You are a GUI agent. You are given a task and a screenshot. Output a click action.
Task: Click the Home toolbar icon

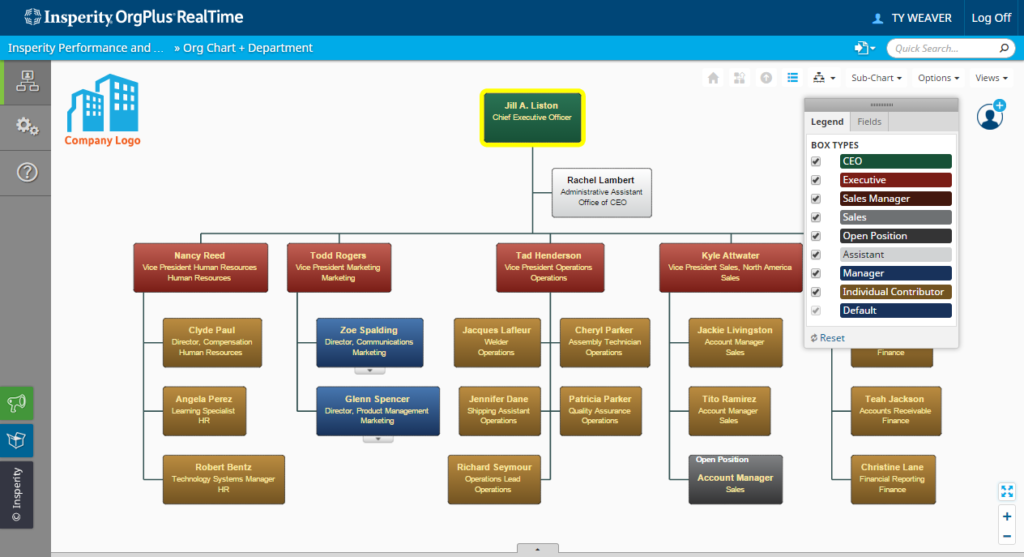click(x=713, y=78)
